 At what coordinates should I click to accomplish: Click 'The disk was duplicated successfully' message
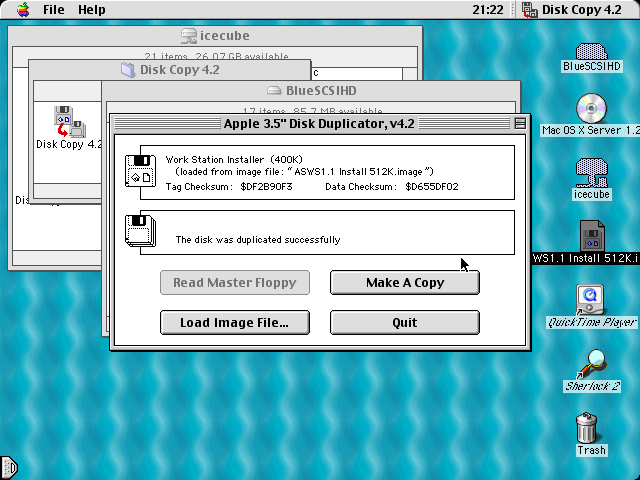[x=258, y=240]
